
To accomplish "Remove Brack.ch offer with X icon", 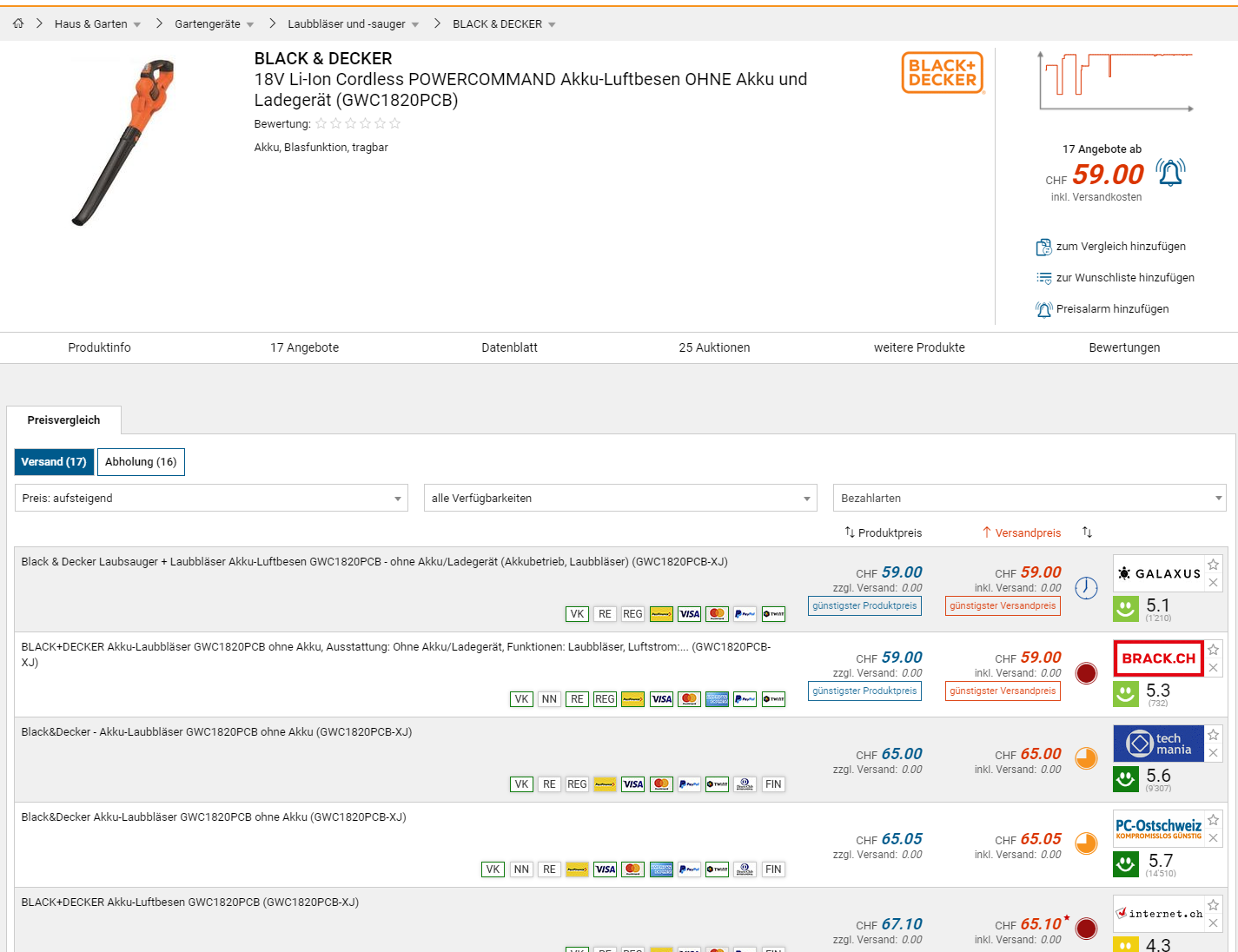I will (1214, 668).
